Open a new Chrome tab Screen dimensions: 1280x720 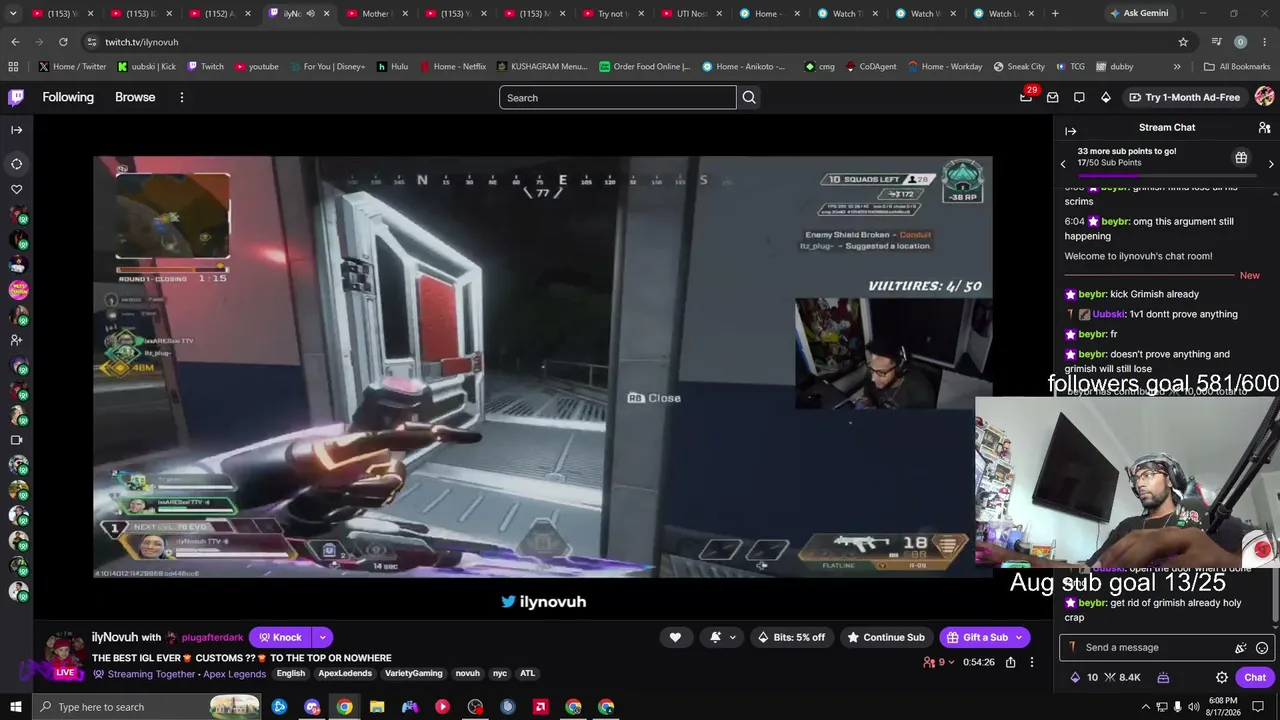(1055, 14)
